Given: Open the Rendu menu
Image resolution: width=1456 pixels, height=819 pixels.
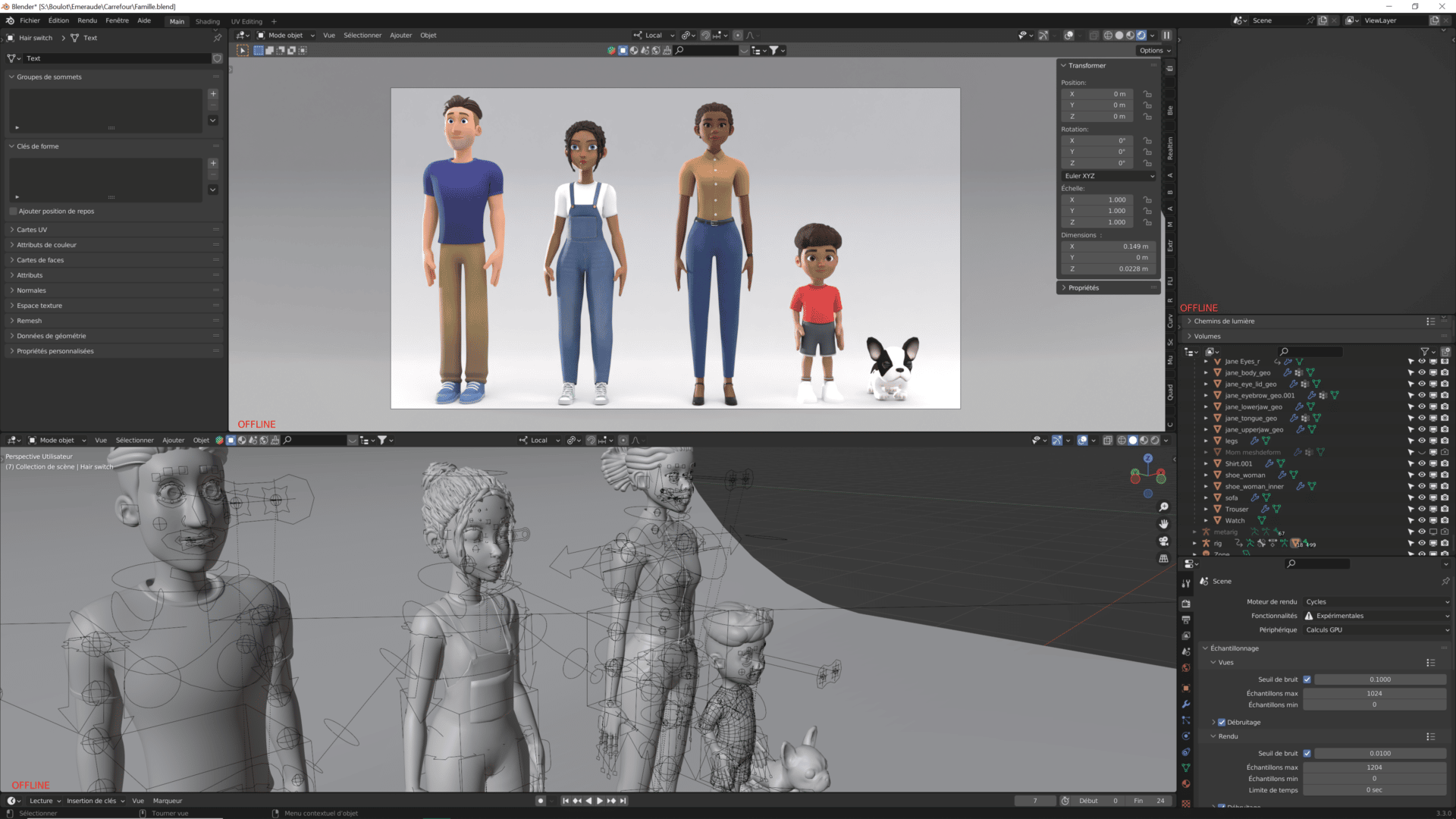Looking at the screenshot, I should click(86, 20).
